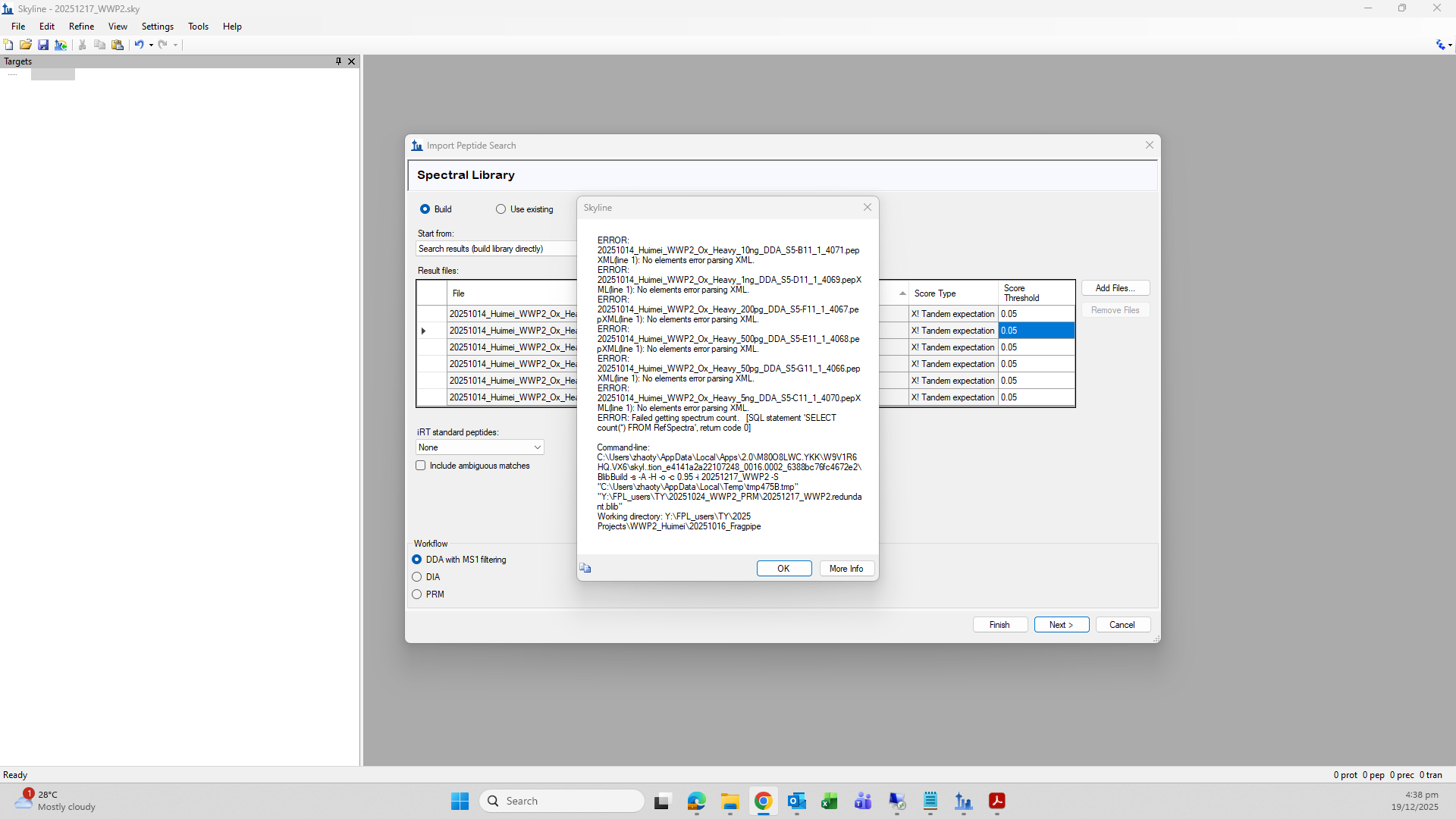Click the More Info button

coord(846,569)
